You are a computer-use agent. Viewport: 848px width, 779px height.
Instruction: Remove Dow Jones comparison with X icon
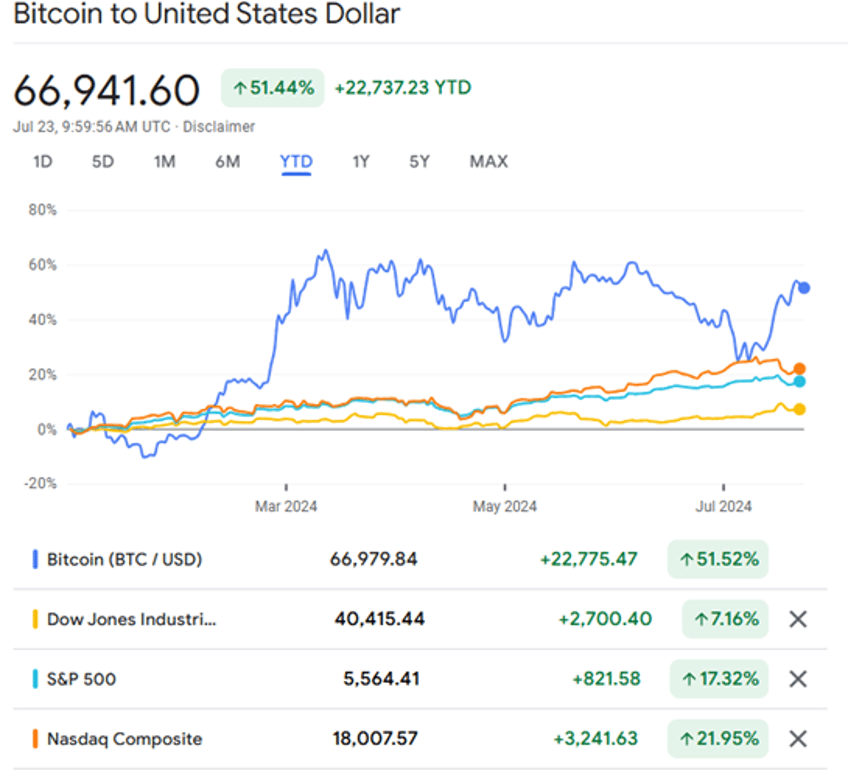[x=798, y=619]
